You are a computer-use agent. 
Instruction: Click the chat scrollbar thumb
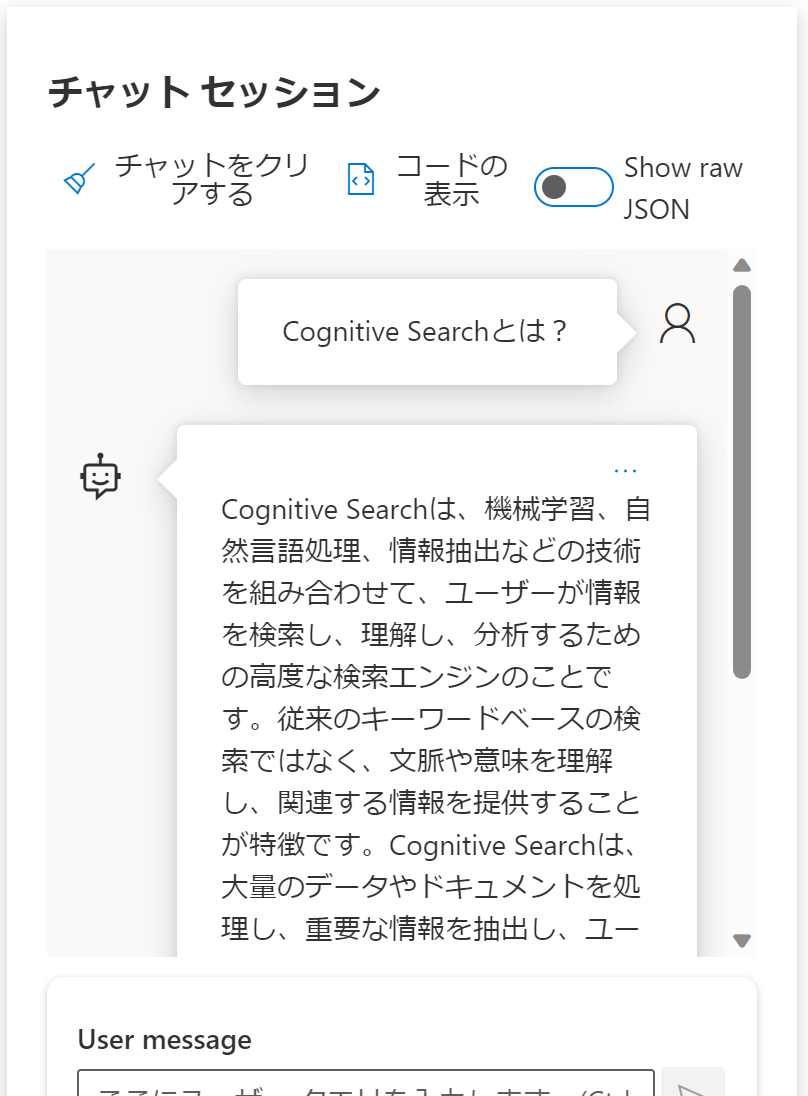pyautogui.click(x=742, y=482)
